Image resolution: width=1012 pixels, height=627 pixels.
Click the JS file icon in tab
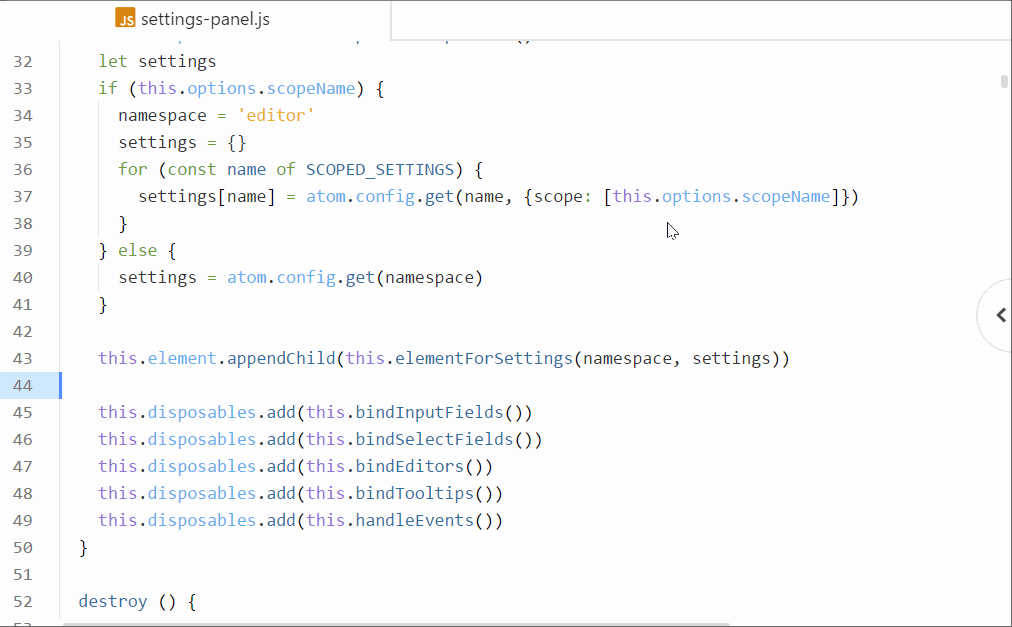(x=125, y=18)
